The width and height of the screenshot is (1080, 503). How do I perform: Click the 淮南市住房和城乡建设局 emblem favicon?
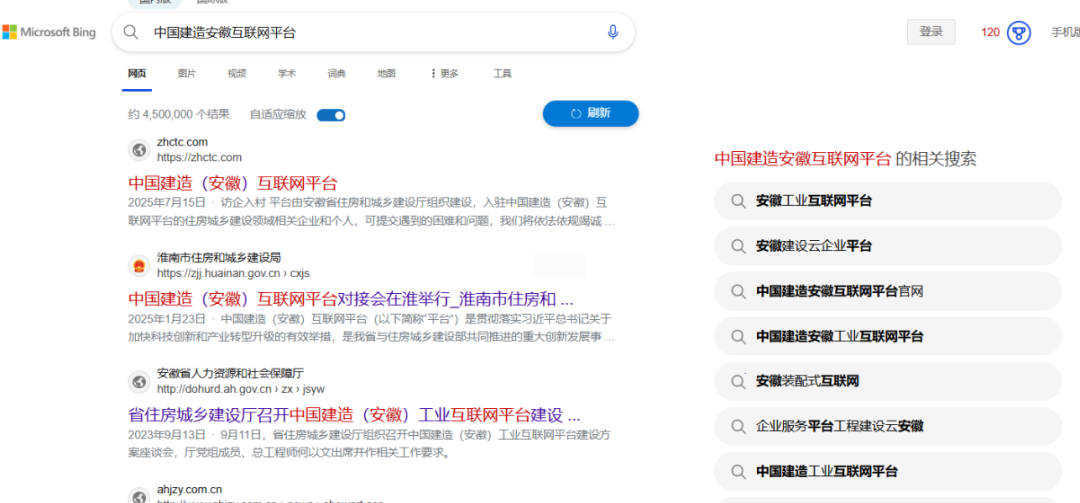139,265
